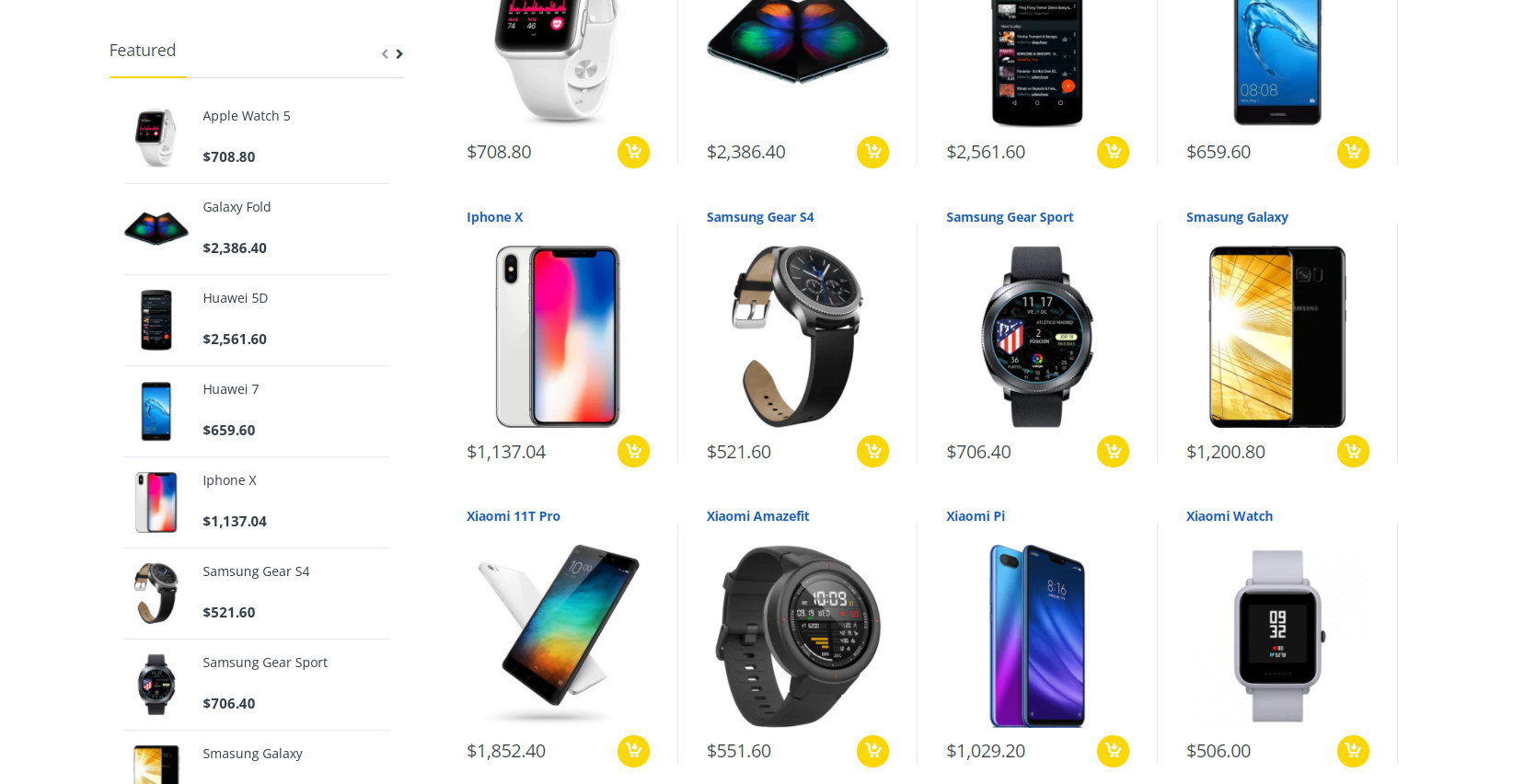
Task: Show next Featured items with right chevron
Action: point(399,54)
